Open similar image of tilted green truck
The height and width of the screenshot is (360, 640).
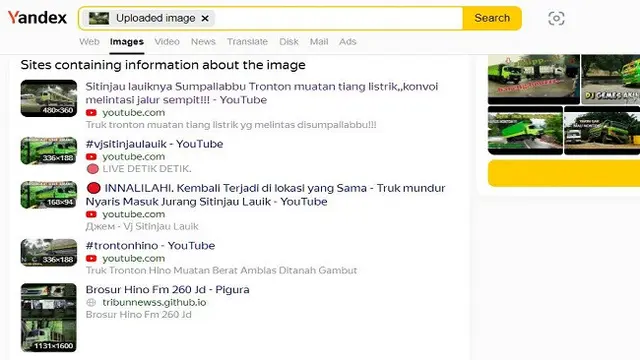coord(525,130)
